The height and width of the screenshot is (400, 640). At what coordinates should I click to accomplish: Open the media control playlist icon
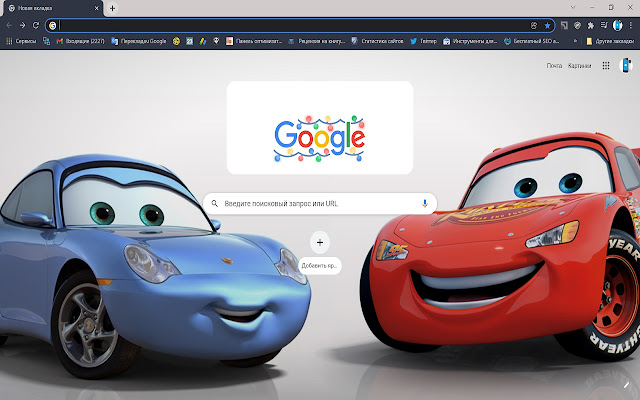pos(604,25)
